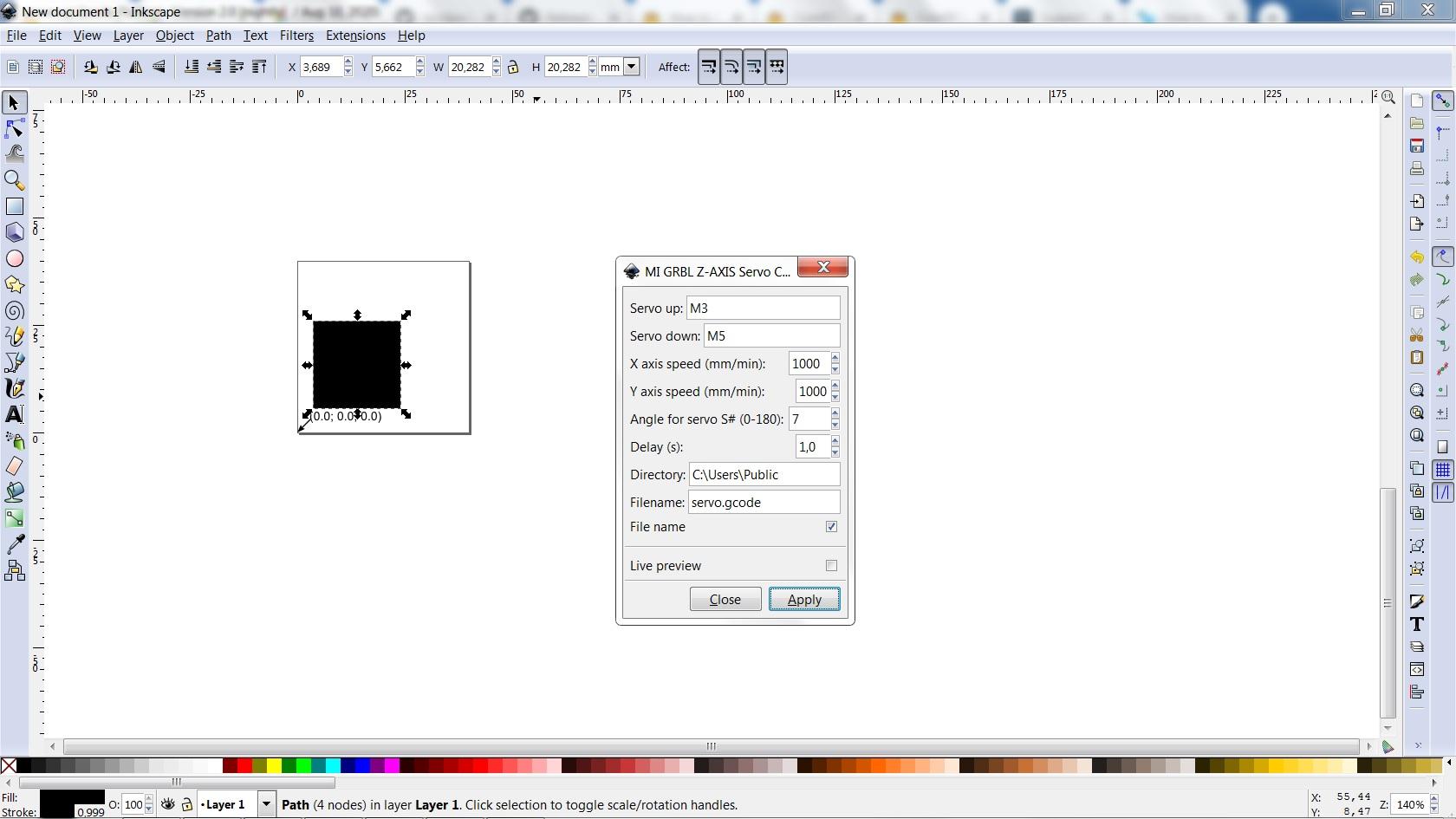Flip selected object vertically
Image resolution: width=1456 pixels, height=819 pixels.
(x=159, y=68)
